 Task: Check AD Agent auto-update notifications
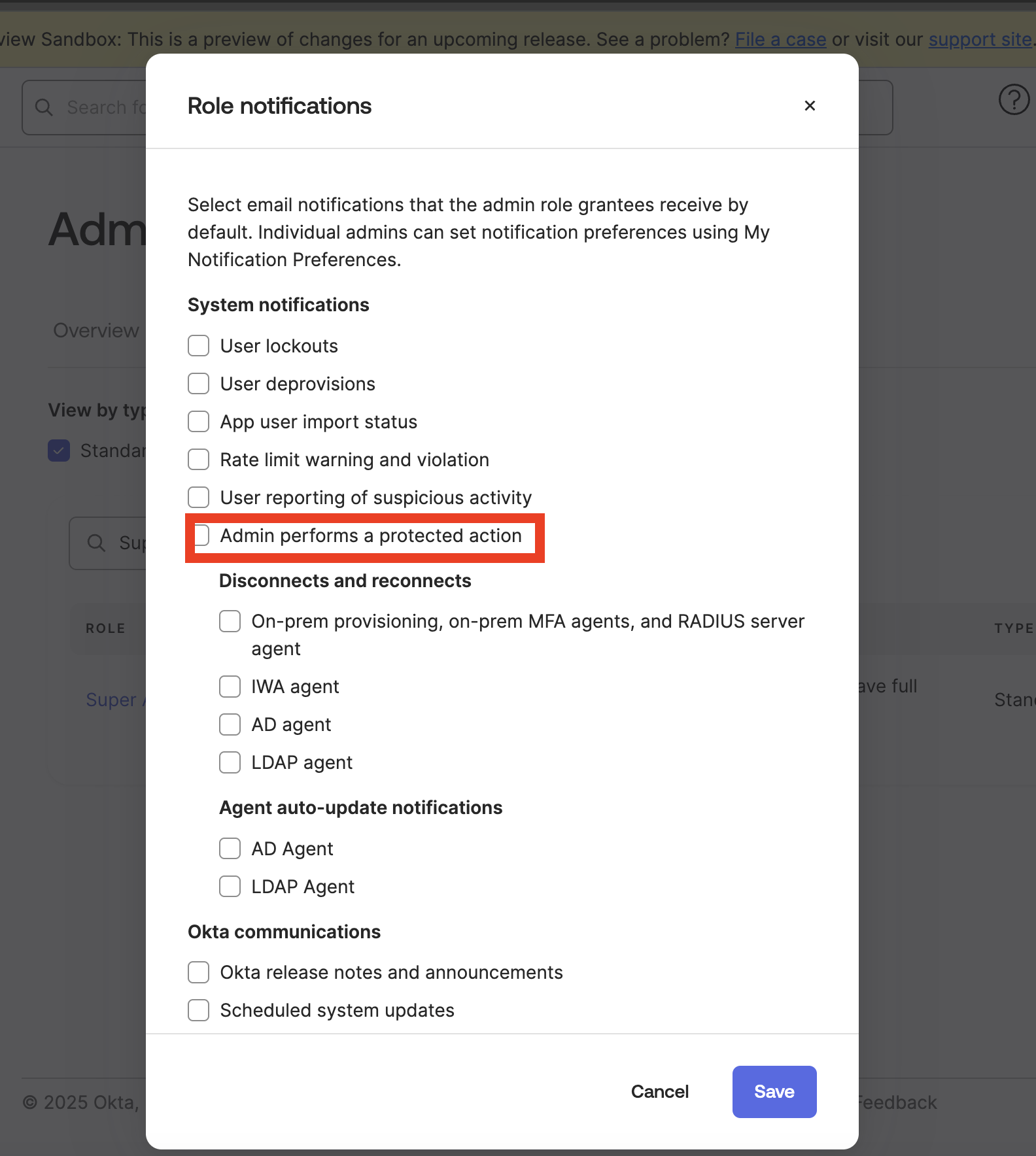(230, 848)
